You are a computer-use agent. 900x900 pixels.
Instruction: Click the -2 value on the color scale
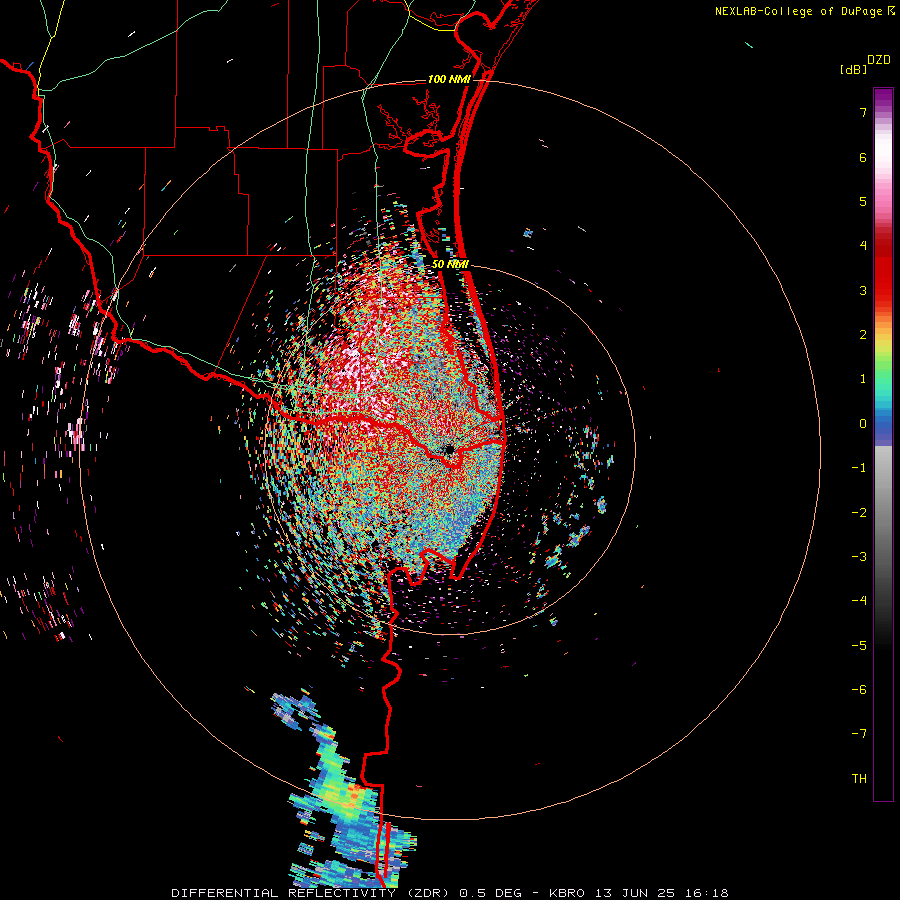point(859,513)
